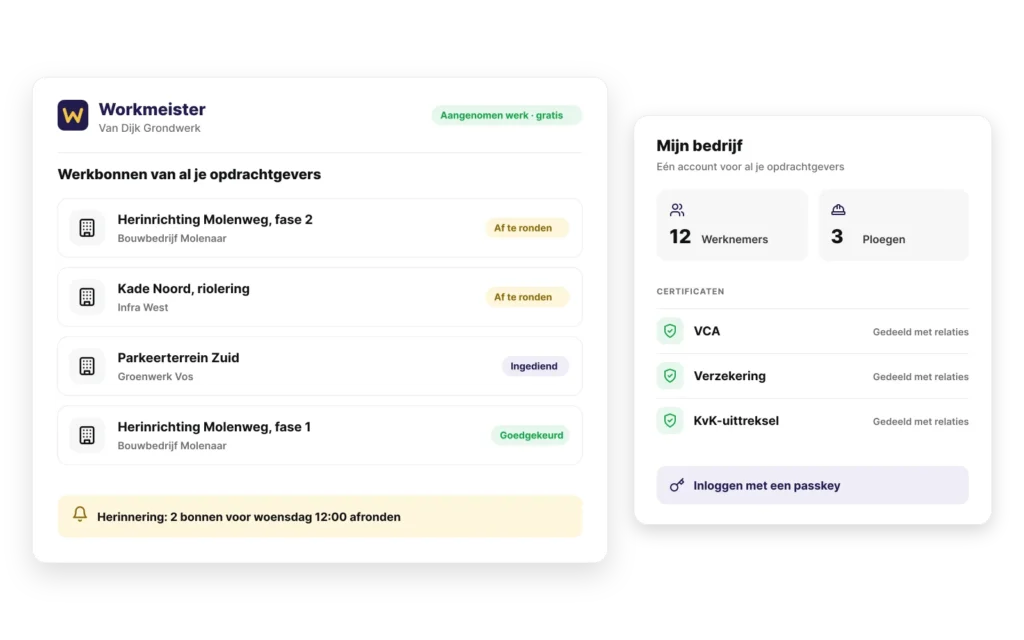Click the building icon beside Kade Noord, riolering

click(87, 297)
